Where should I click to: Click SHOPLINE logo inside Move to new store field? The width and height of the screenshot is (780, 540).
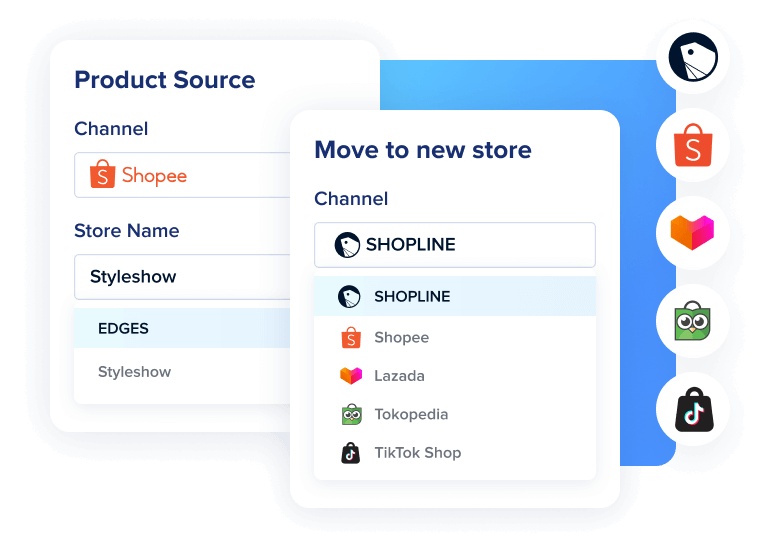pos(347,245)
